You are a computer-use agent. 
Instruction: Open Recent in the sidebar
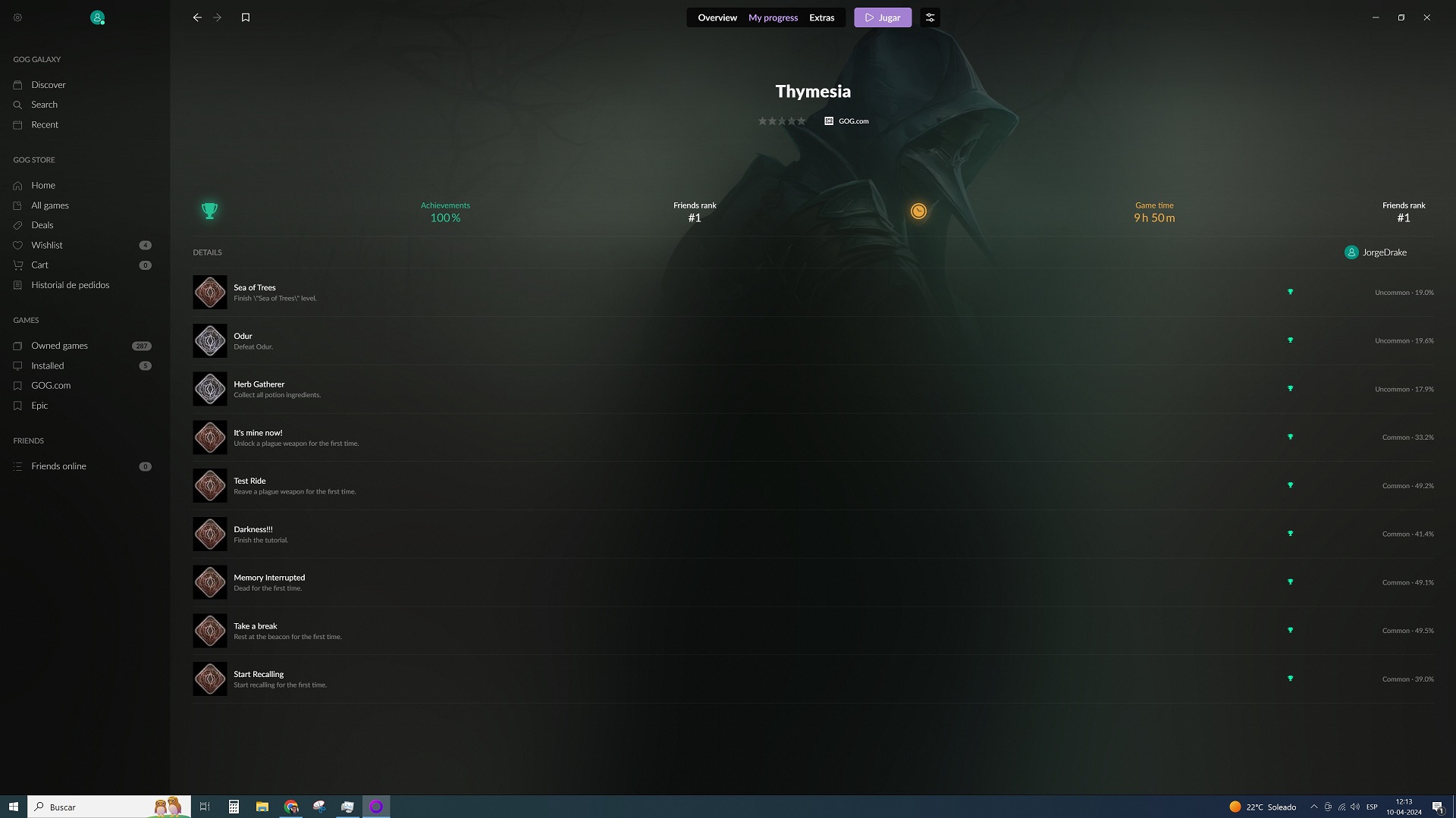[45, 124]
